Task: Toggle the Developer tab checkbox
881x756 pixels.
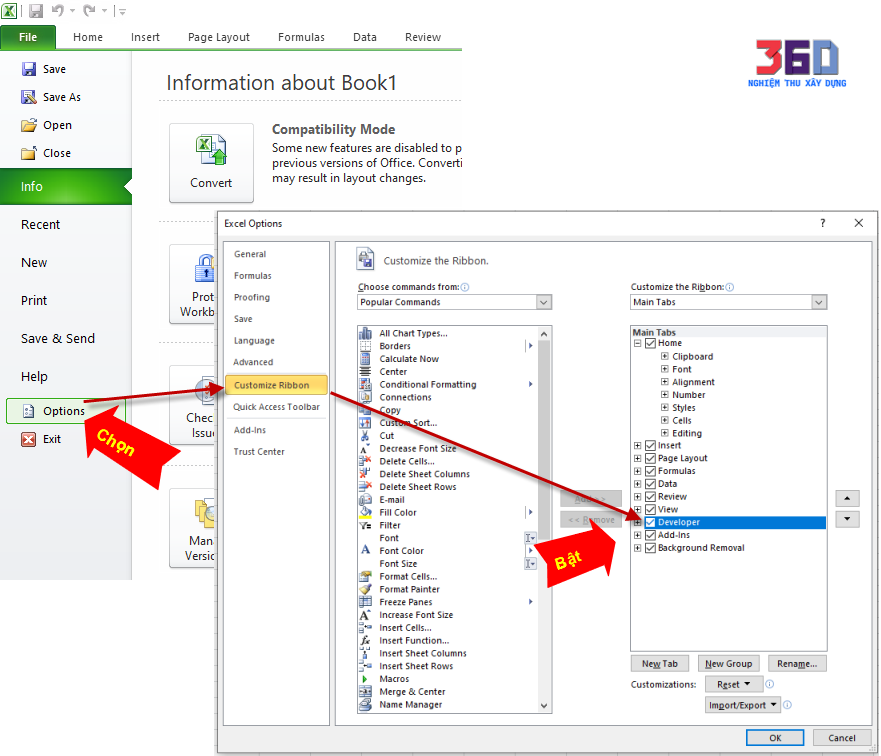Action: tap(651, 522)
